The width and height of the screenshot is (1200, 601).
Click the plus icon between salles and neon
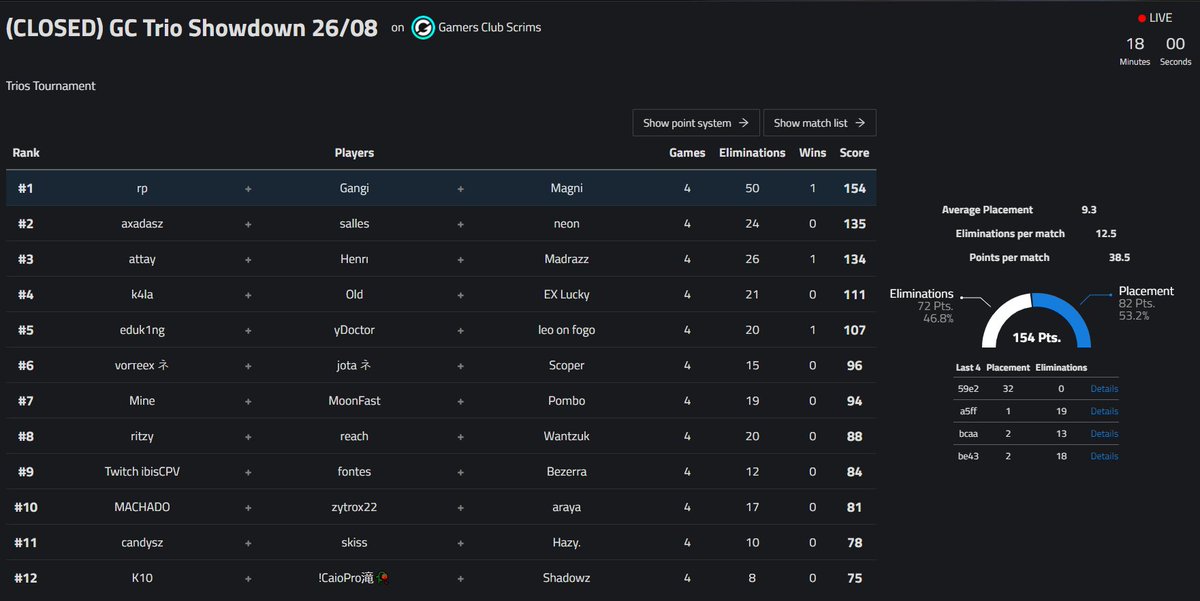(459, 223)
